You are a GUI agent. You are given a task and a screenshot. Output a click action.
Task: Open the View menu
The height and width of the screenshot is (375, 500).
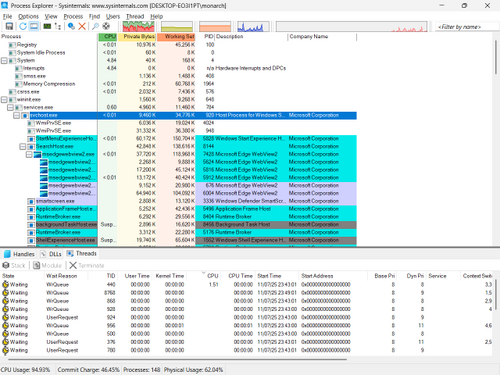pos(51,16)
